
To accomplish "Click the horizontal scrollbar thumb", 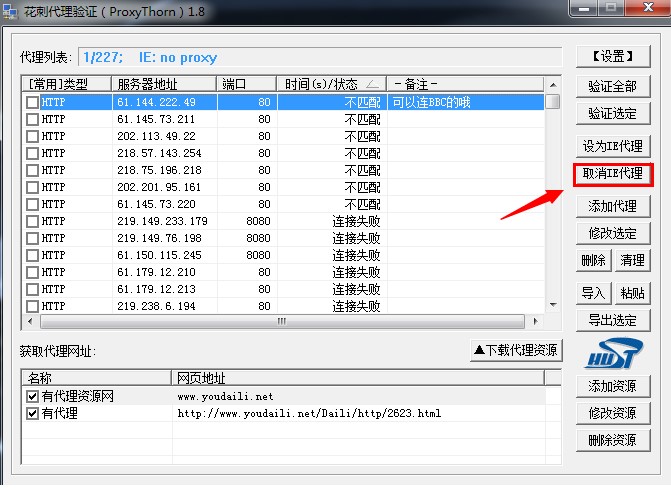I will [x=282, y=321].
